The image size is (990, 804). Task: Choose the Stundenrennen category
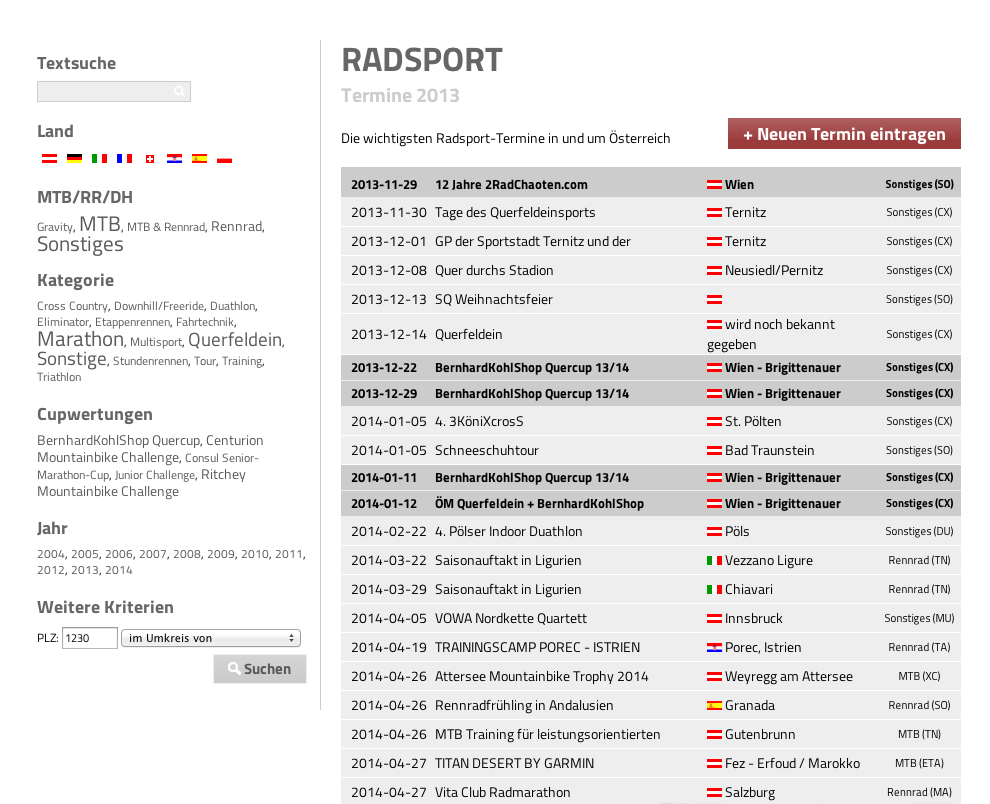pyautogui.click(x=150, y=361)
